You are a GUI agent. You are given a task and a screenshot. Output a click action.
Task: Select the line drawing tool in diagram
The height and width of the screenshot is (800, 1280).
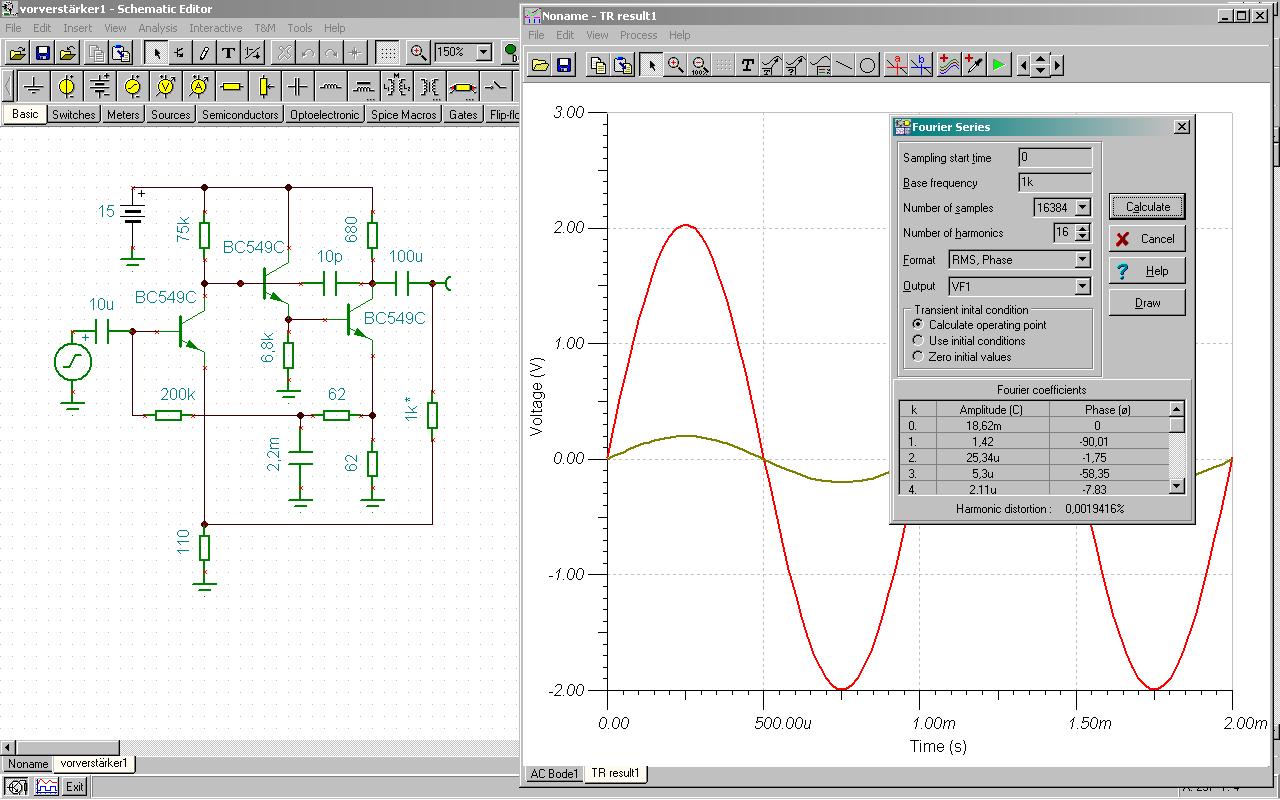pos(844,66)
